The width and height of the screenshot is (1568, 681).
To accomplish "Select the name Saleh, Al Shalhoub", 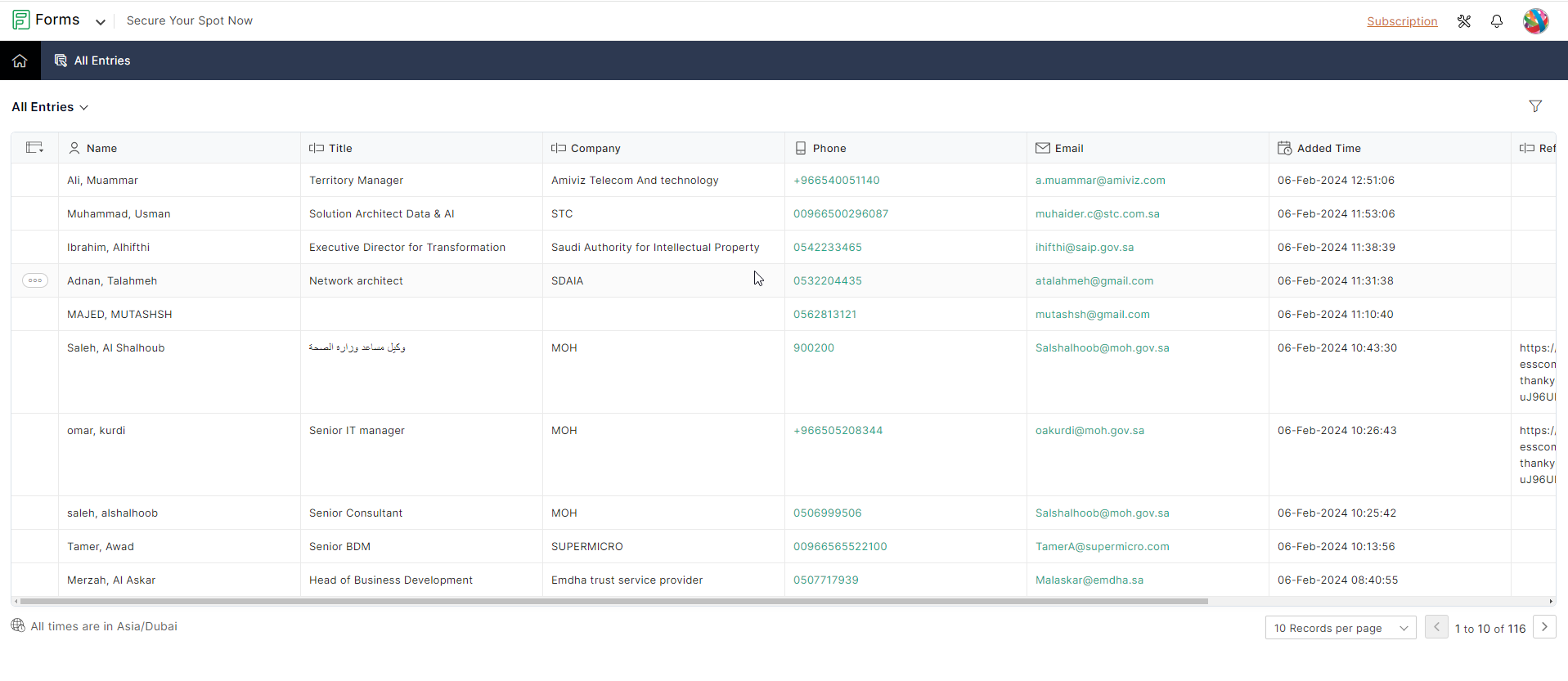I will [115, 347].
